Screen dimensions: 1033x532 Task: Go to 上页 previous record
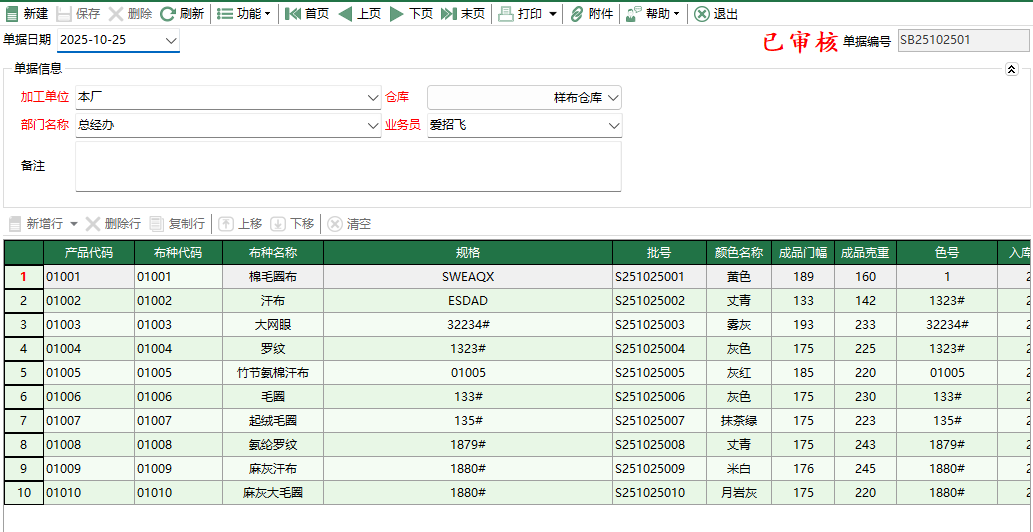point(360,14)
